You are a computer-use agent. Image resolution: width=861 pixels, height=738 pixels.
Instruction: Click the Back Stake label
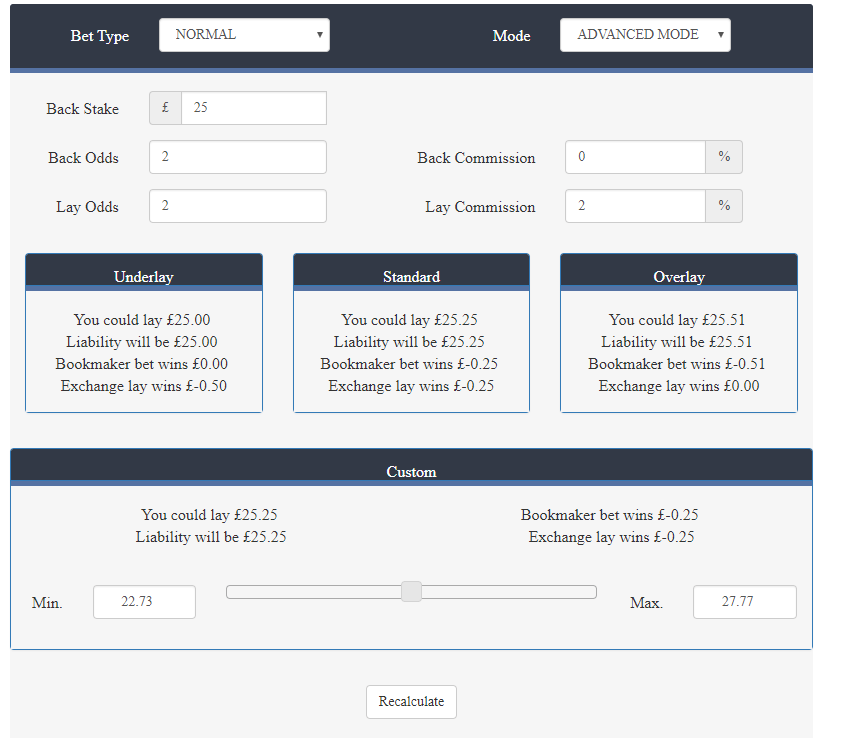pos(82,109)
